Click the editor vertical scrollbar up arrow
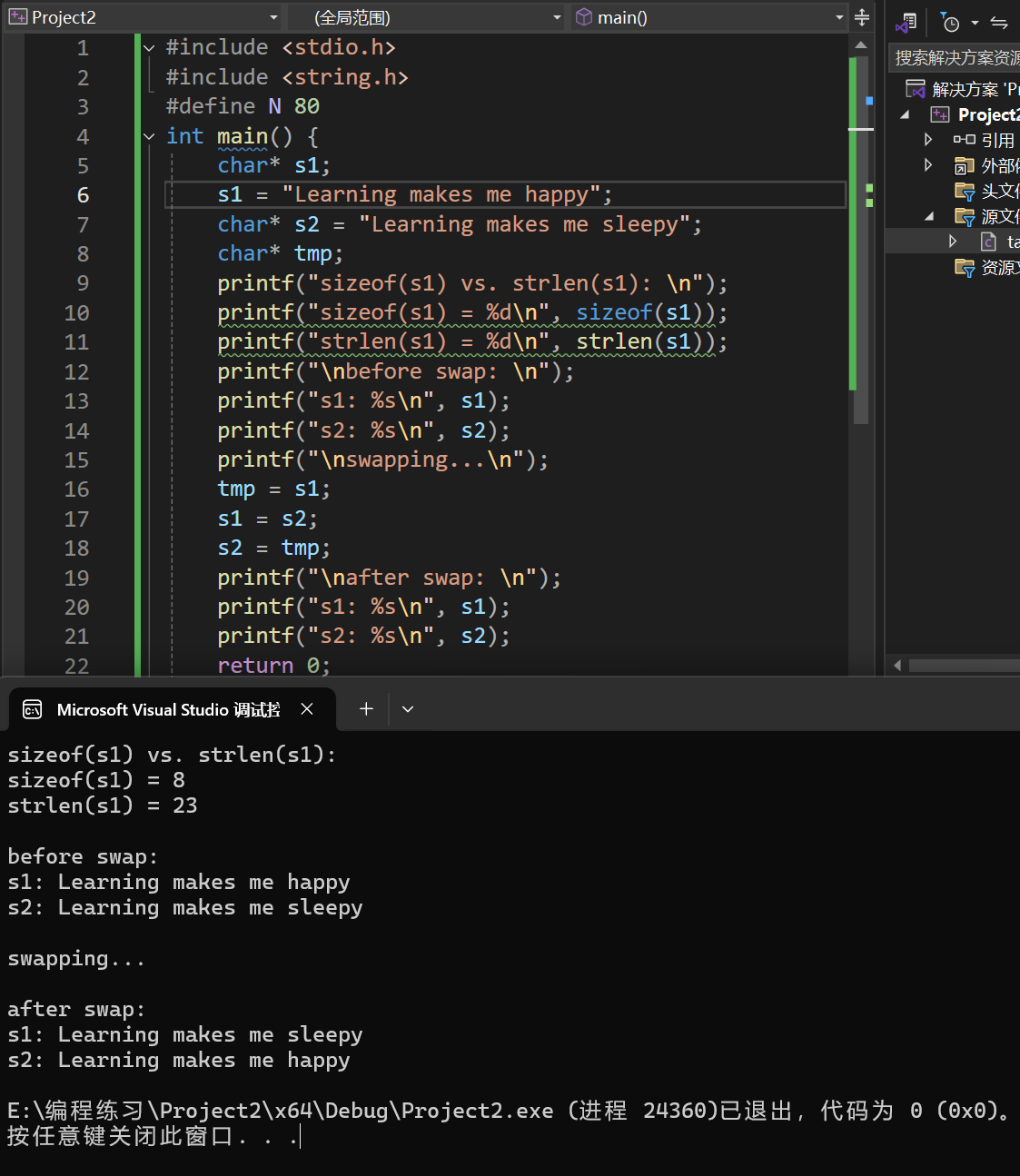 861,44
